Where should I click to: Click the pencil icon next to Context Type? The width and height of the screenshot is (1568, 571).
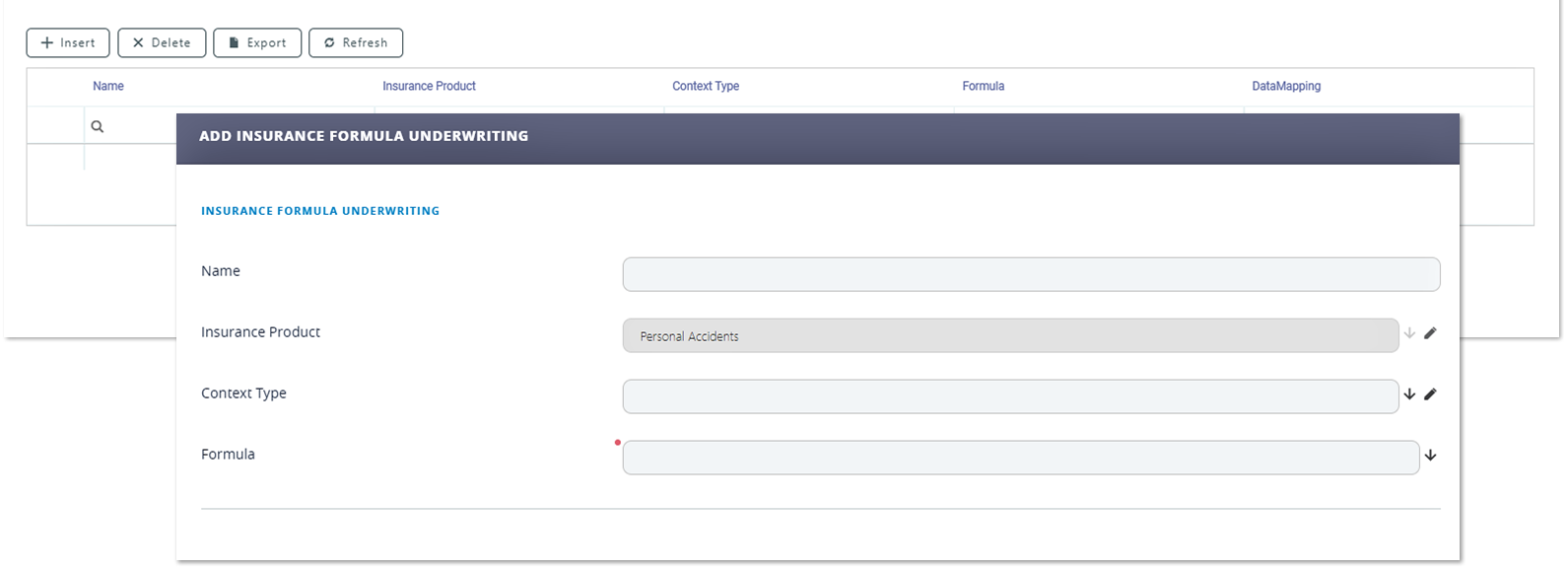pos(1430,394)
